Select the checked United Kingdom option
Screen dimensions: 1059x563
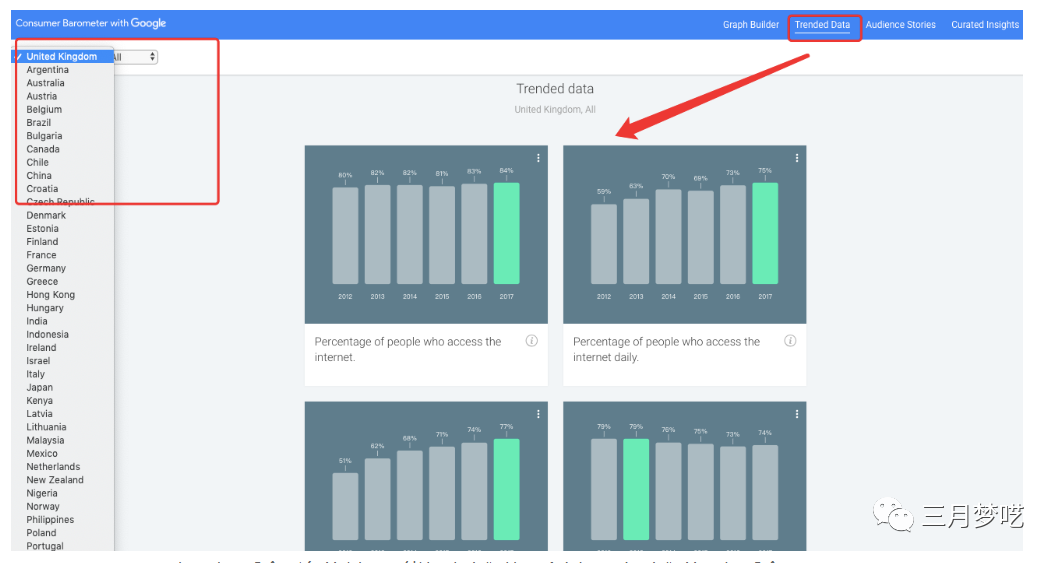[x=61, y=57]
